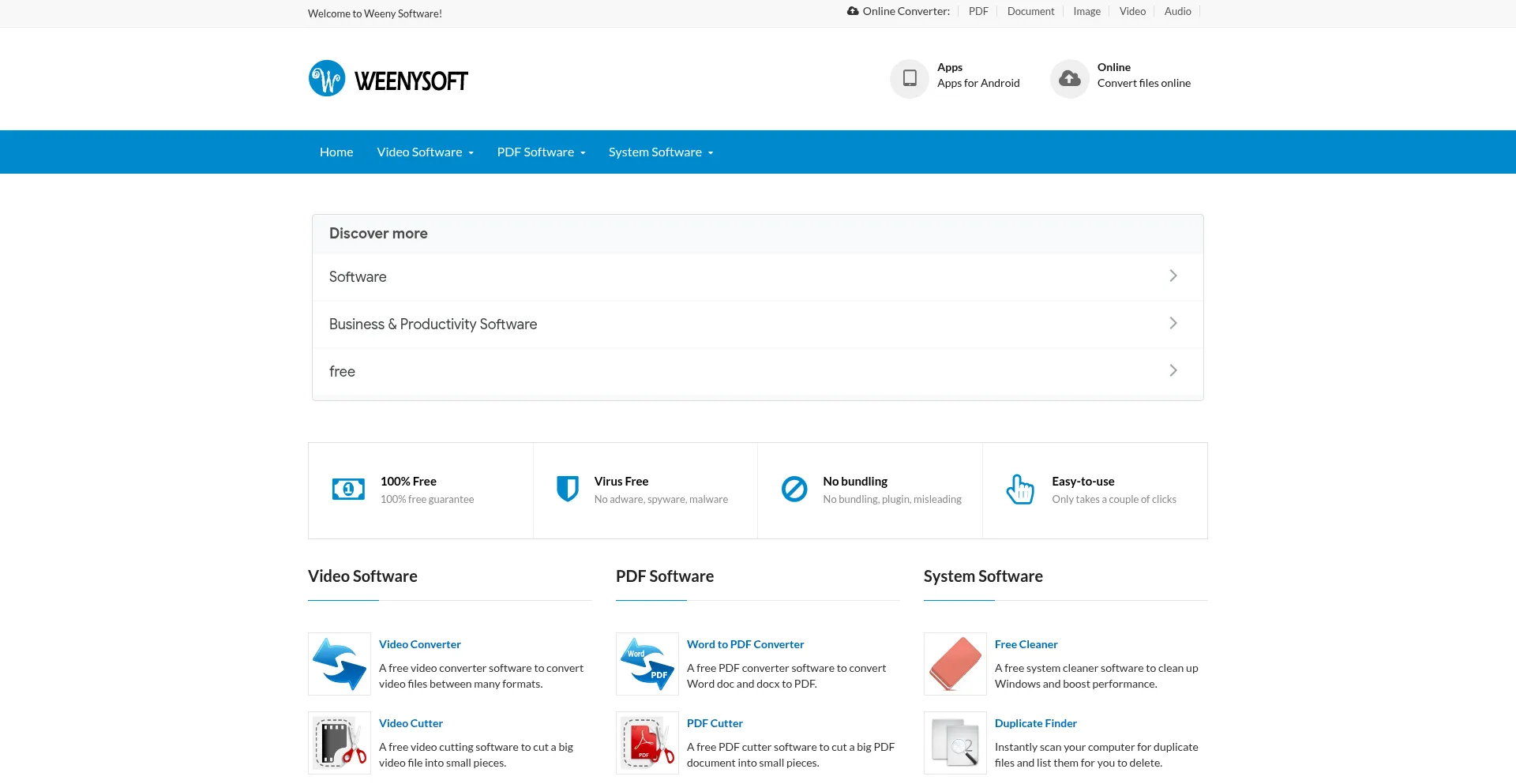Select Business & Productivity Software label

click(433, 324)
